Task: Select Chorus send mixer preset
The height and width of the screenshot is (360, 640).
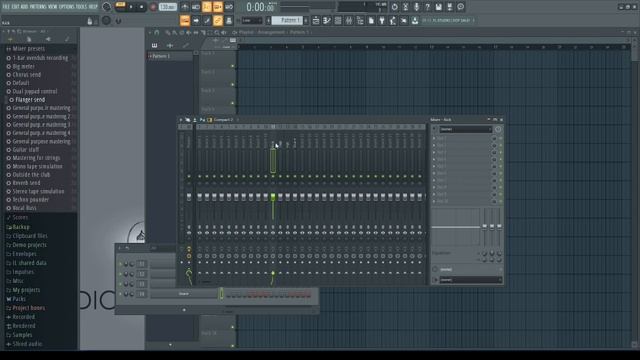Action: (x=27, y=75)
